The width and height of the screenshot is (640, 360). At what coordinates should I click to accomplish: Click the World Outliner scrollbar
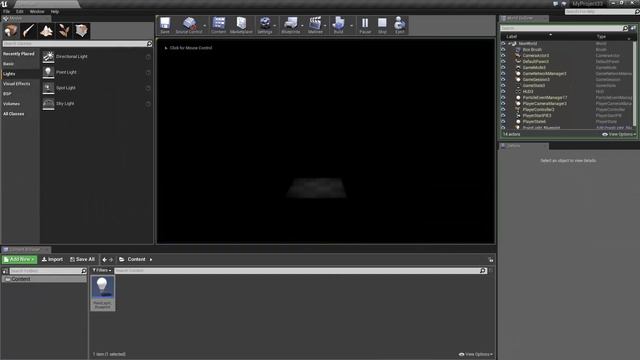(634, 85)
